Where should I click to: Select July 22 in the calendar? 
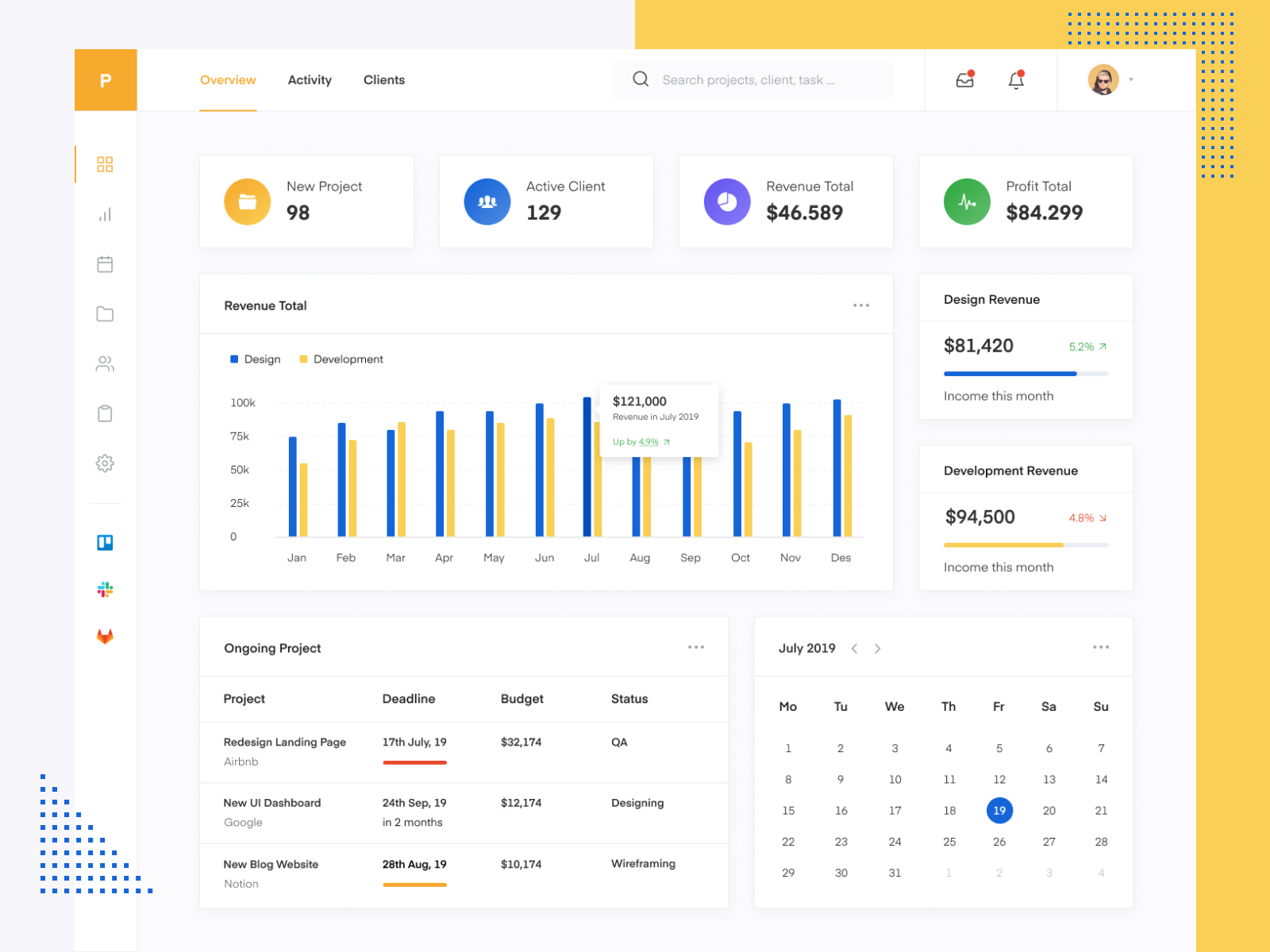788,842
